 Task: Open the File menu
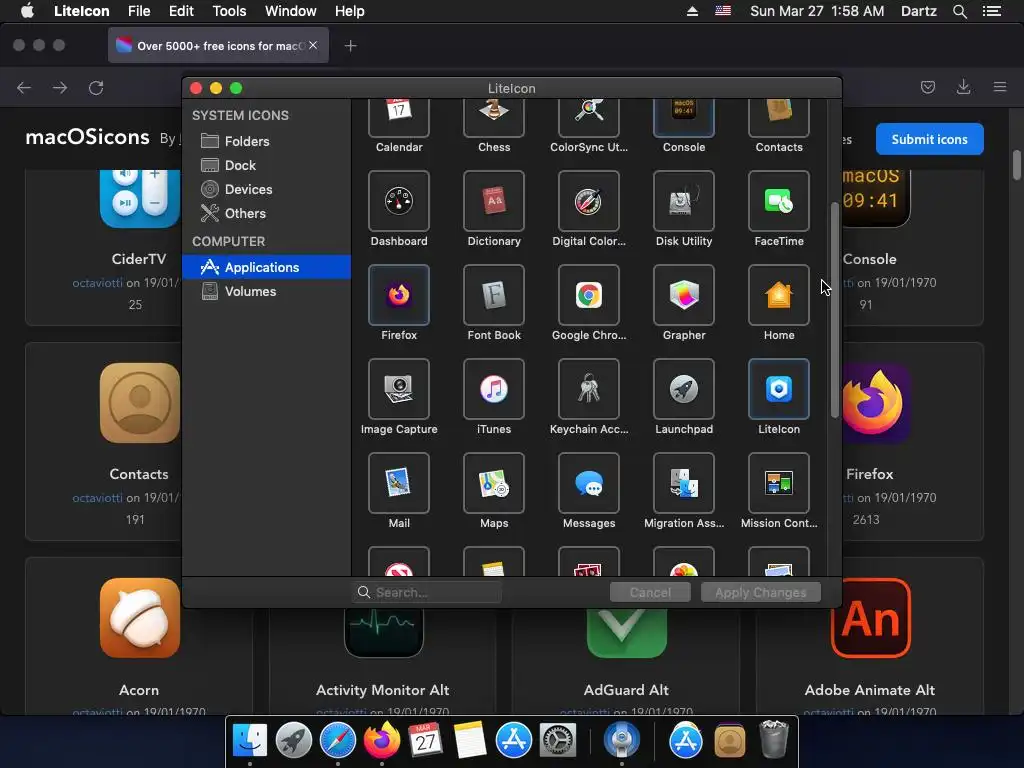click(138, 11)
